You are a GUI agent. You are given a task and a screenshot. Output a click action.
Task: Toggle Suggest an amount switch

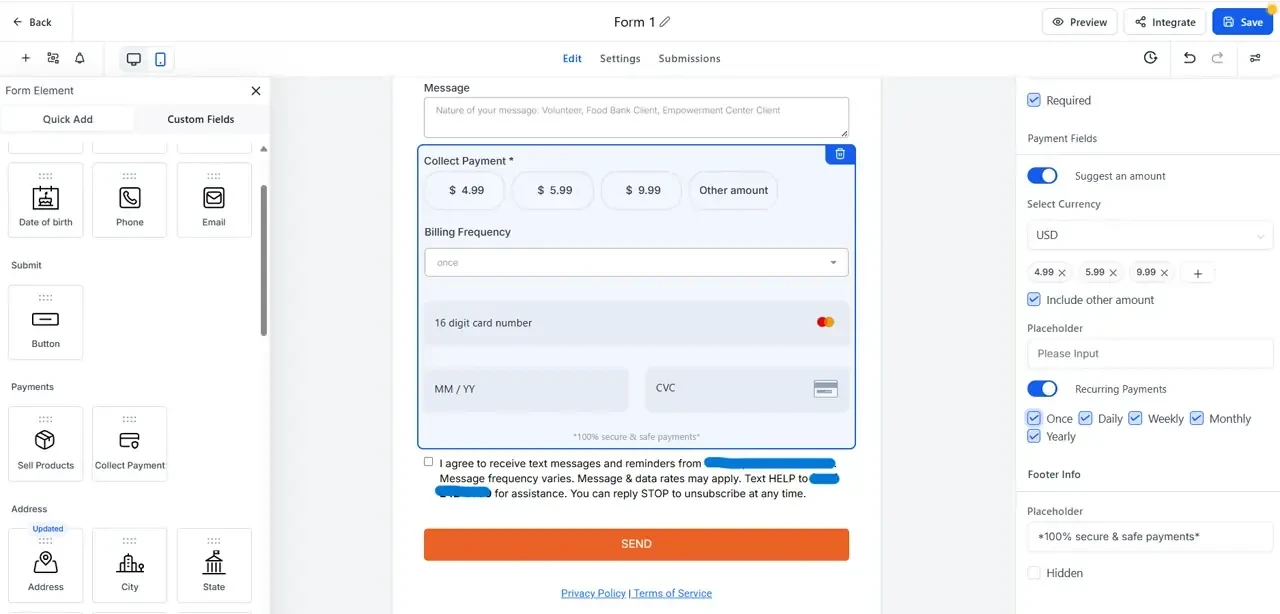(1042, 176)
